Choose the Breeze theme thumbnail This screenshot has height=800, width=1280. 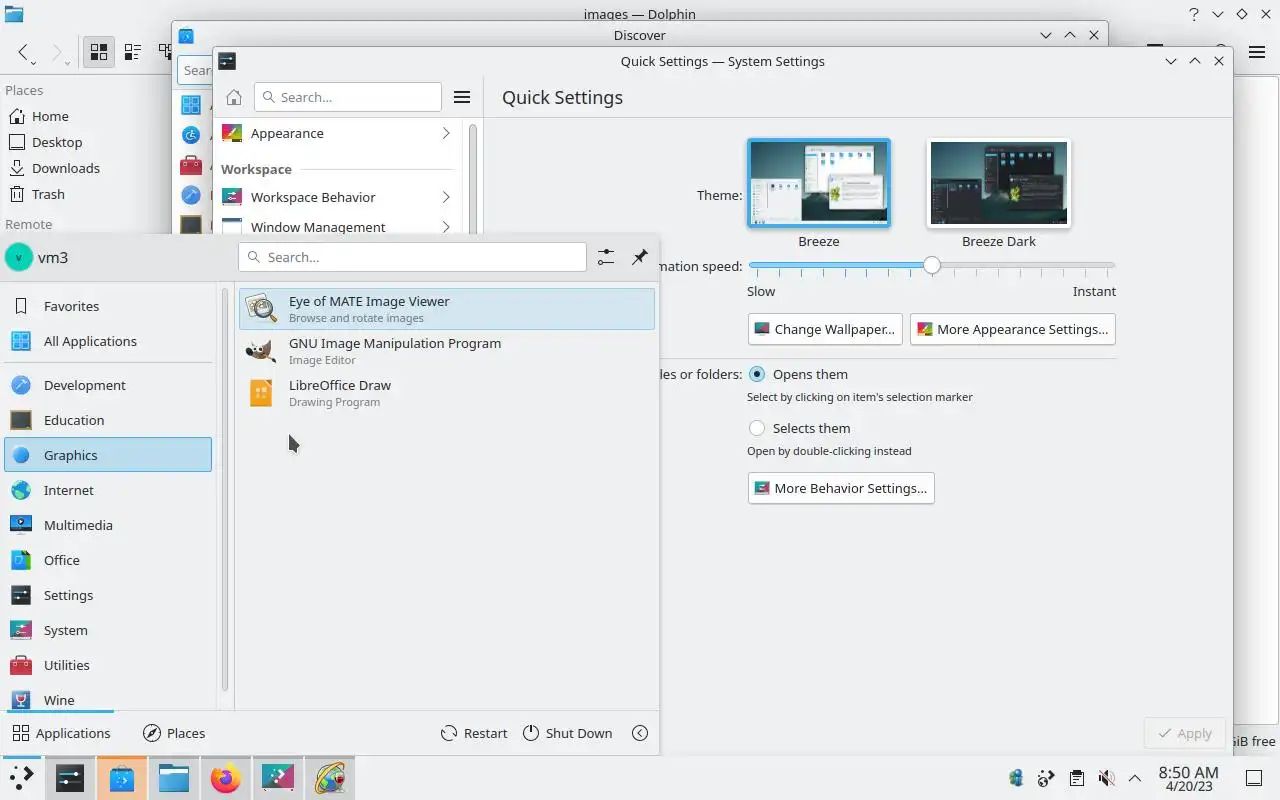(x=819, y=183)
